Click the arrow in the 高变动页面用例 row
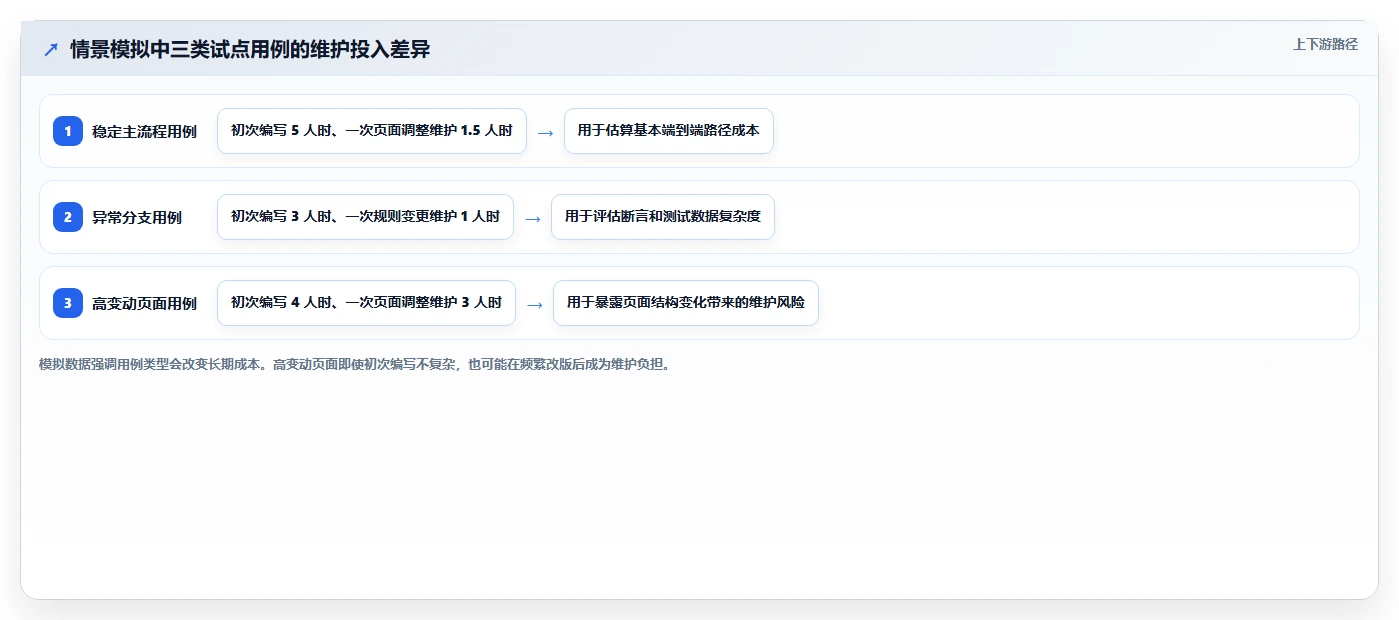The image size is (1399, 620). 534,304
